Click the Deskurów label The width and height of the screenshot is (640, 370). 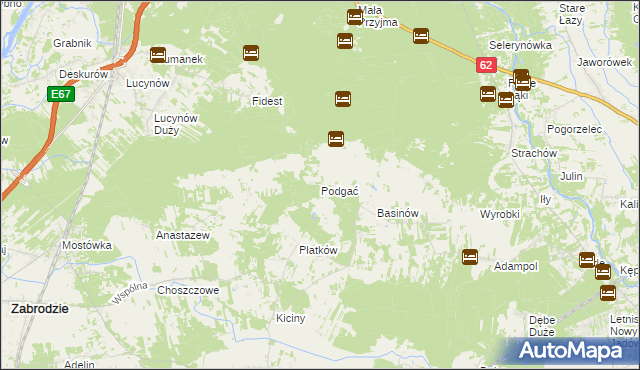coord(84,74)
